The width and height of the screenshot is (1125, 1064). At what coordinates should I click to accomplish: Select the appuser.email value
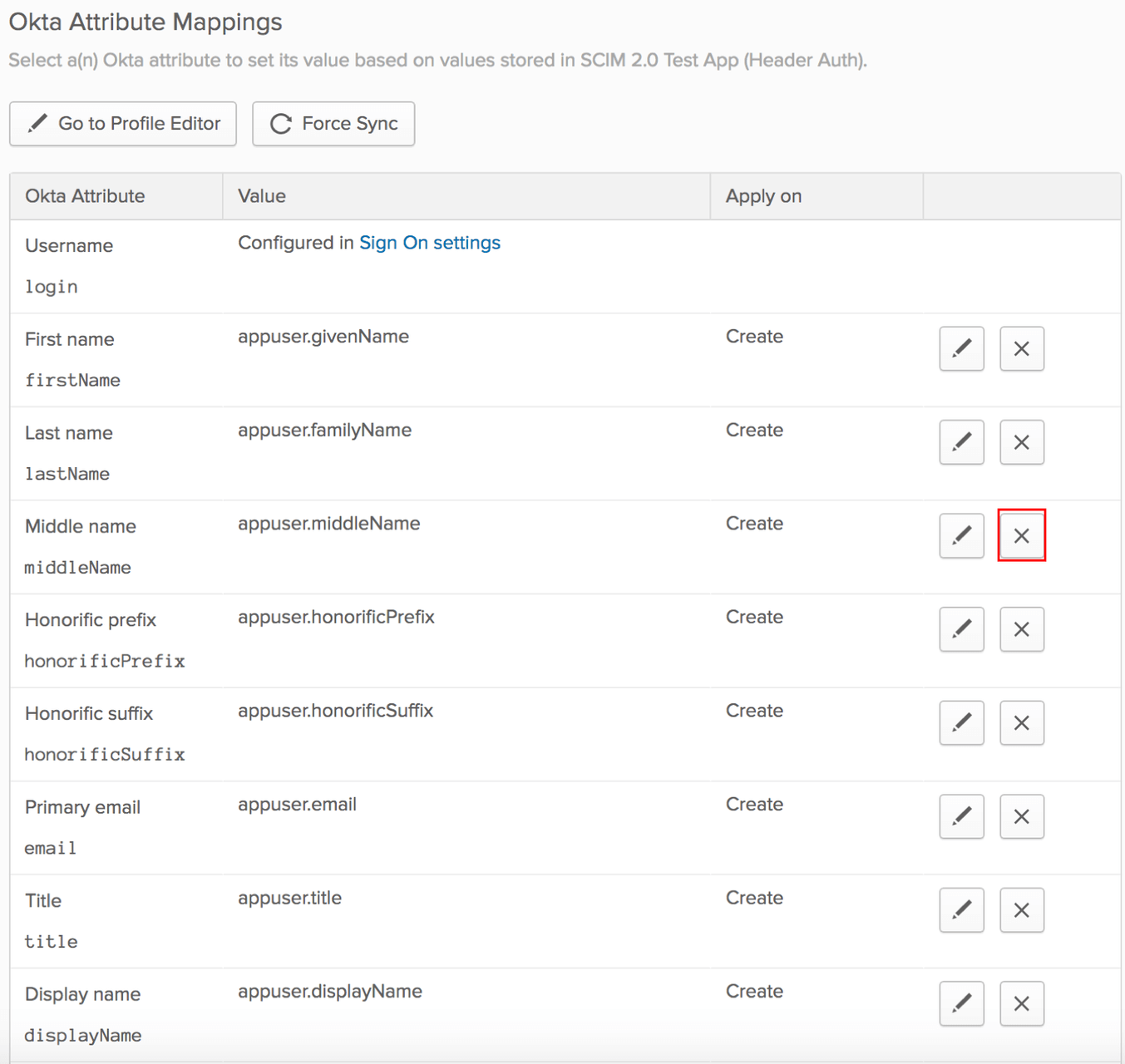click(x=297, y=805)
